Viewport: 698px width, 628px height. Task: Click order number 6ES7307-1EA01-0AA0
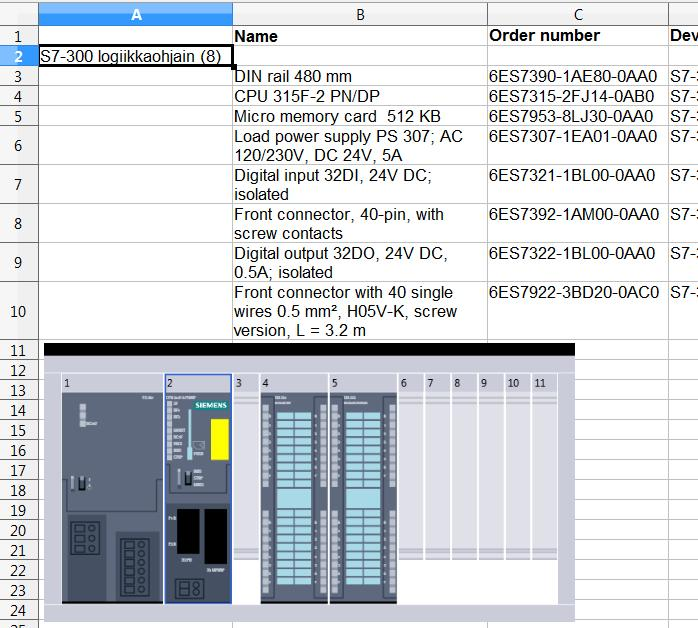point(578,146)
